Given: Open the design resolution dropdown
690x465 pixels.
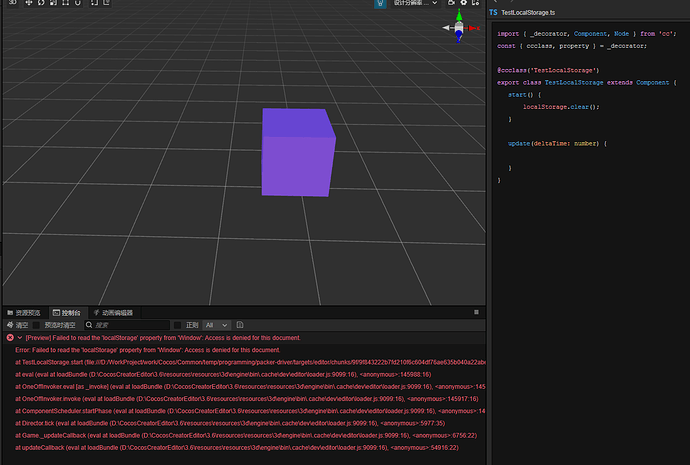Looking at the screenshot, I should tap(415, 3).
